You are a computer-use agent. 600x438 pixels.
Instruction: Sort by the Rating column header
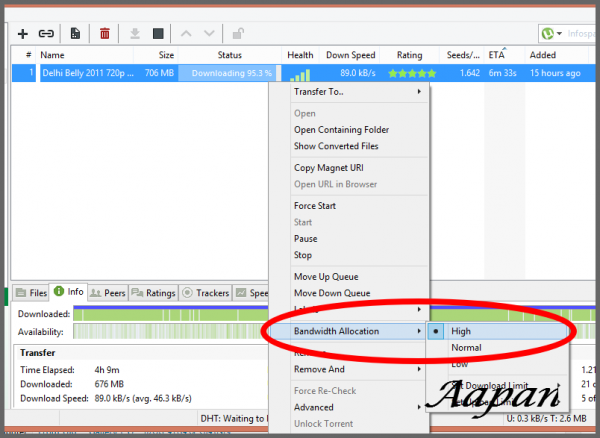tap(409, 55)
